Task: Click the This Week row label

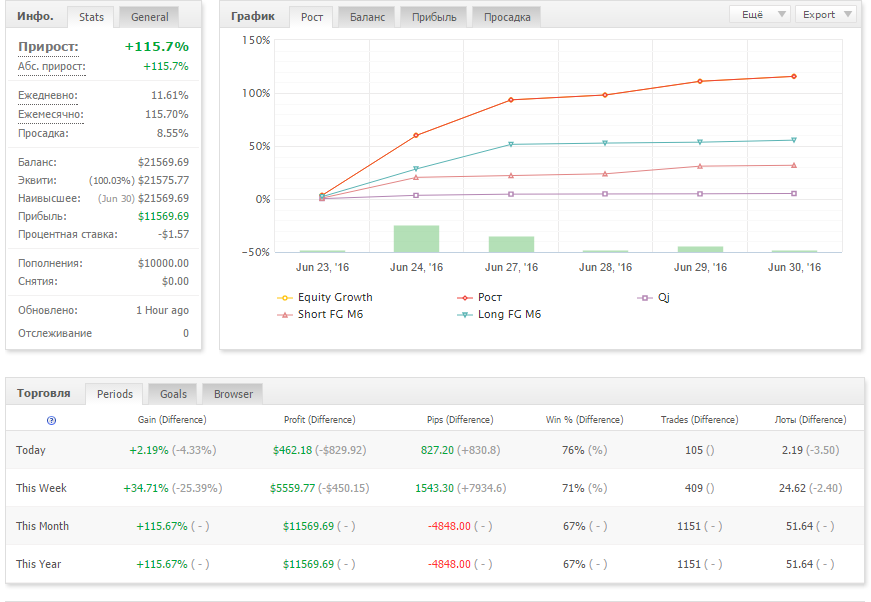Action: 41,488
